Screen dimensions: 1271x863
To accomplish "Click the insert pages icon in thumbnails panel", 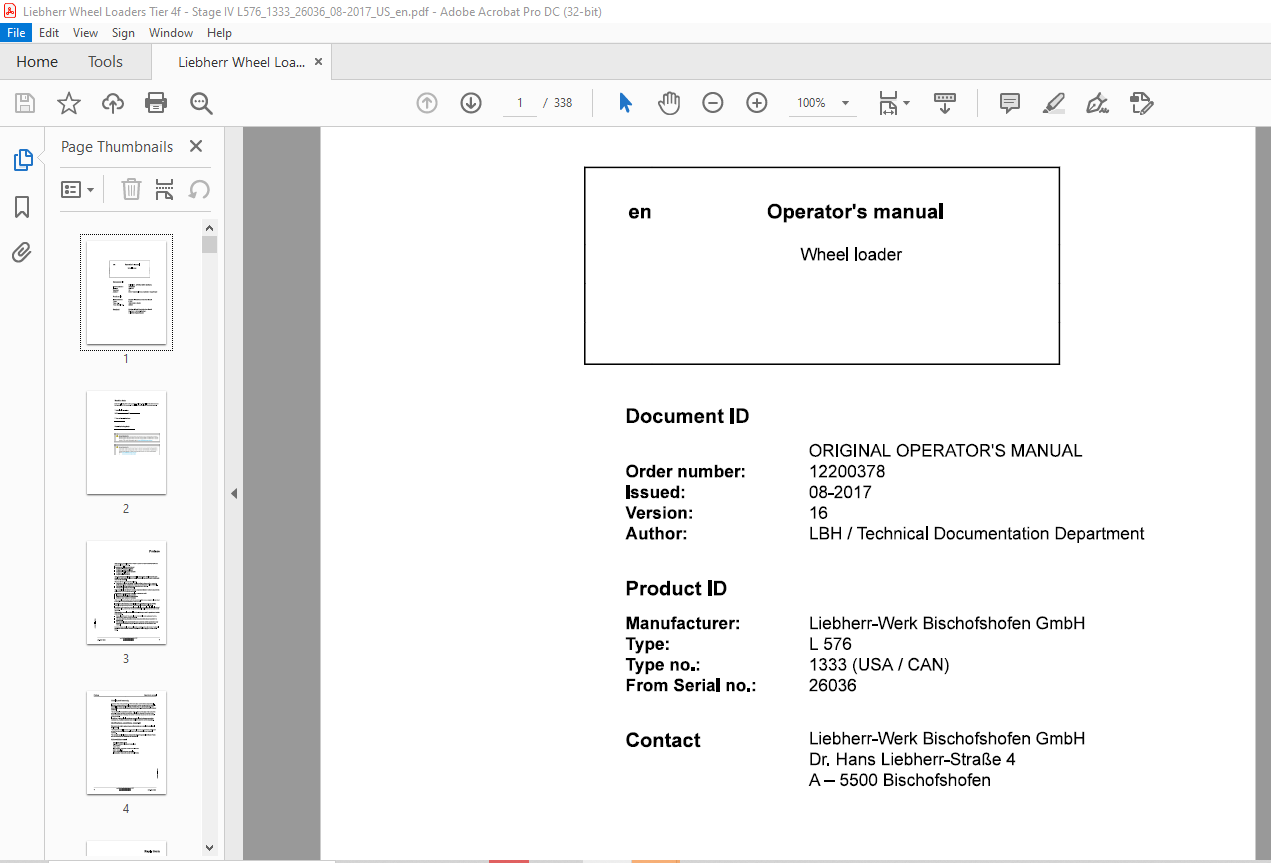I will tap(165, 189).
